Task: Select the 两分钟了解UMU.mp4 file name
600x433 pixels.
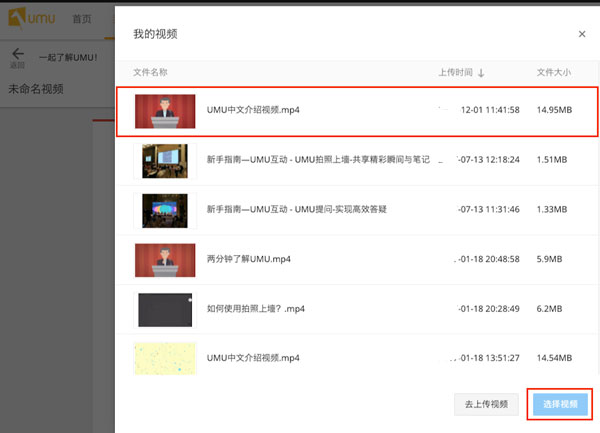Action: (x=248, y=259)
